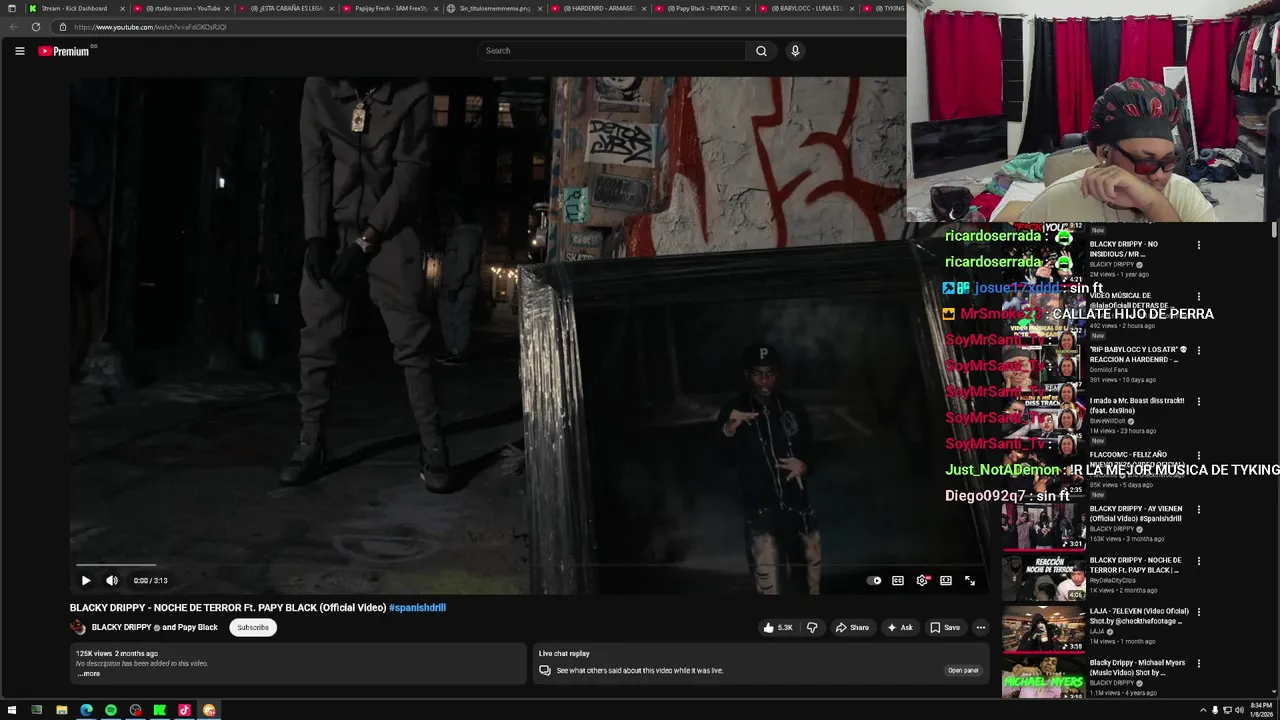Open the taskbar clock showing 8:34 PM
This screenshot has height=720, width=1280.
1262,710
